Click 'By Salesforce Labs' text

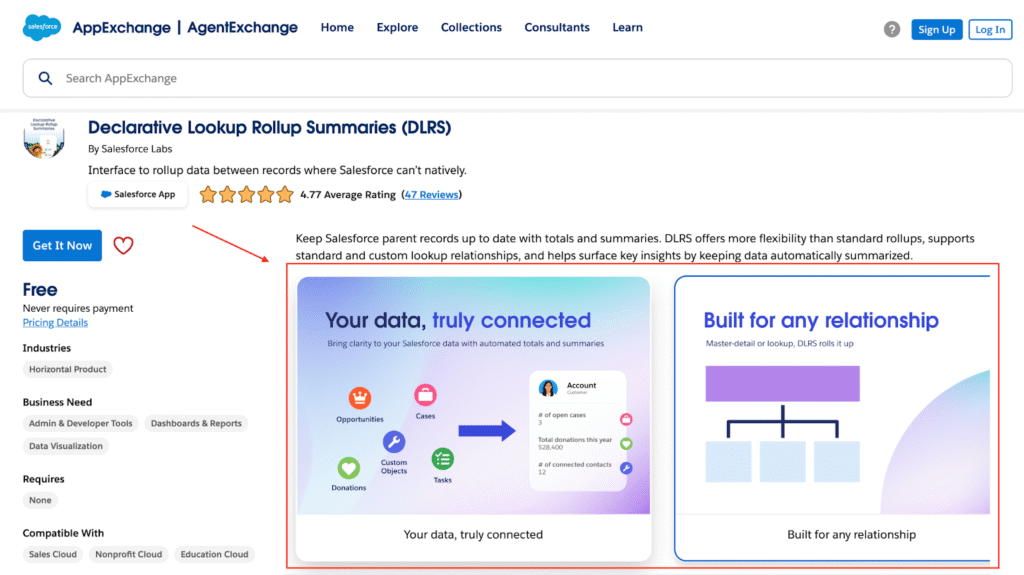tap(130, 149)
